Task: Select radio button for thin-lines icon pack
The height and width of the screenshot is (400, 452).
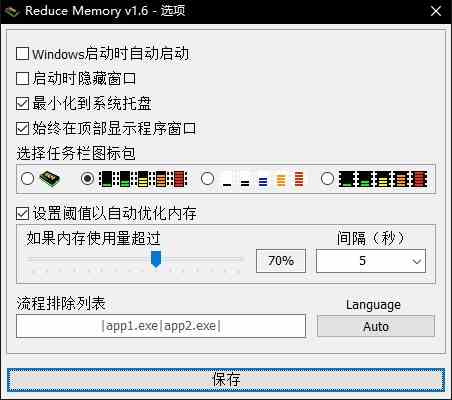Action: pos(207,178)
